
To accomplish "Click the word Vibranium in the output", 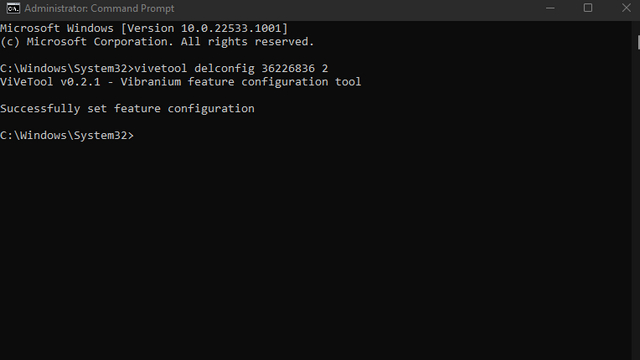I will click(x=151, y=82).
